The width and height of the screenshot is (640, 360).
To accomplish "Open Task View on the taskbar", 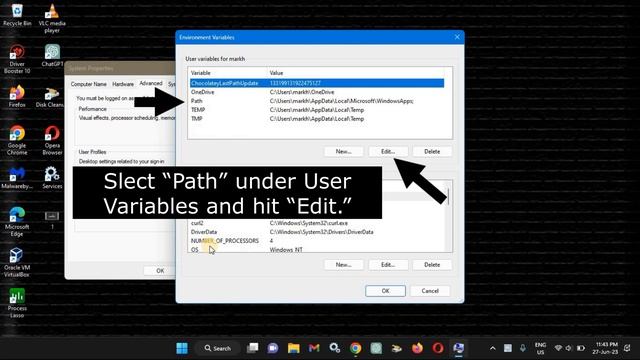I will pyautogui.click(x=253, y=348).
